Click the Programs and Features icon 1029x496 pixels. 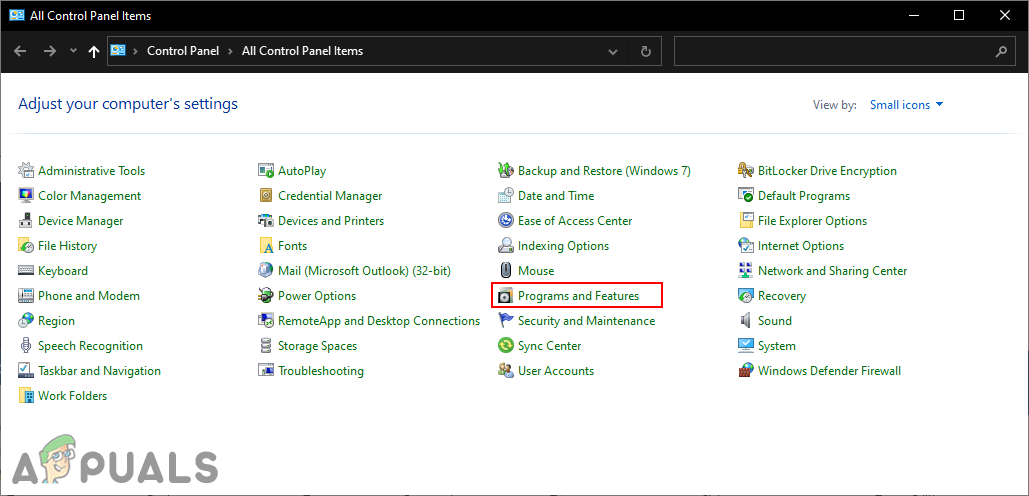click(x=506, y=296)
